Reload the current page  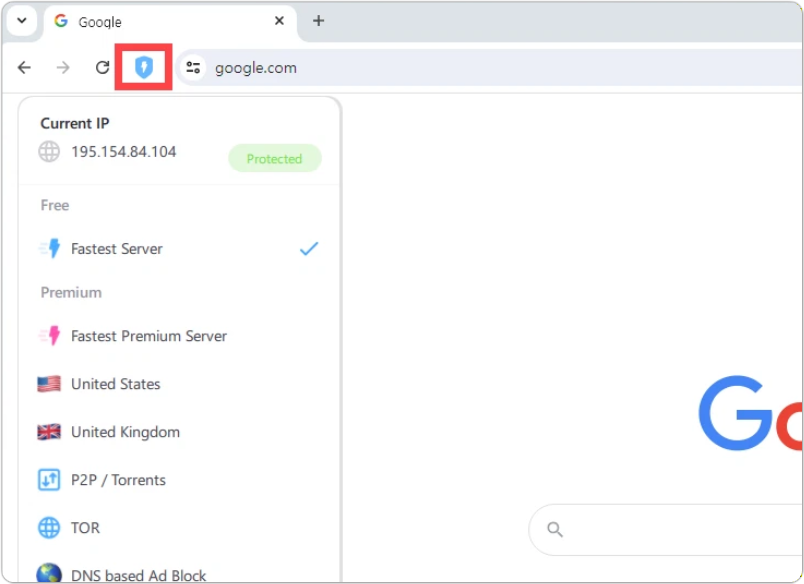point(102,68)
